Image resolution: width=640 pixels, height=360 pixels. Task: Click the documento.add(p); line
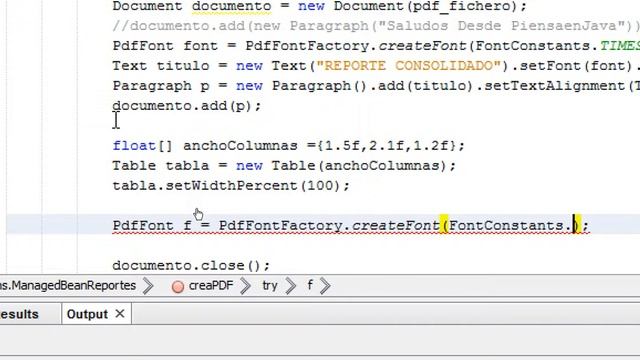(x=187, y=106)
